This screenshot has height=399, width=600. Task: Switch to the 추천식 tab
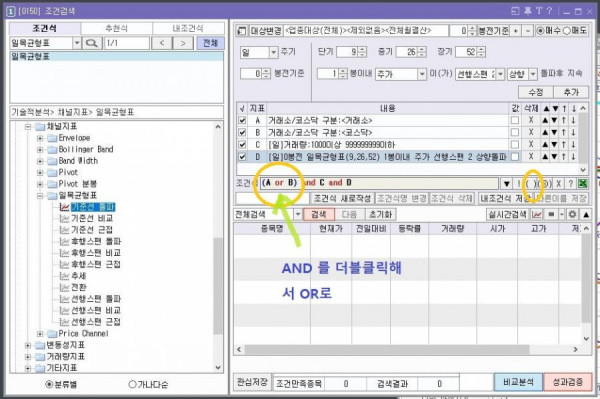pos(116,28)
